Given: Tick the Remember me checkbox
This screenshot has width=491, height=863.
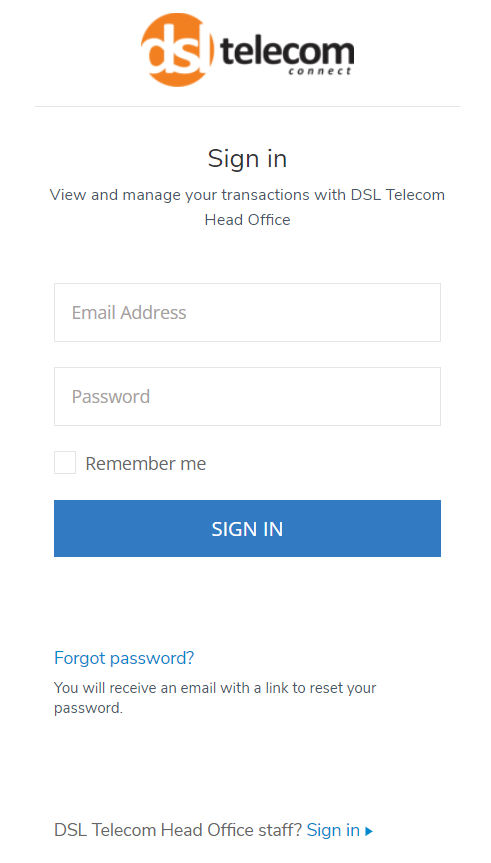Looking at the screenshot, I should [x=65, y=463].
